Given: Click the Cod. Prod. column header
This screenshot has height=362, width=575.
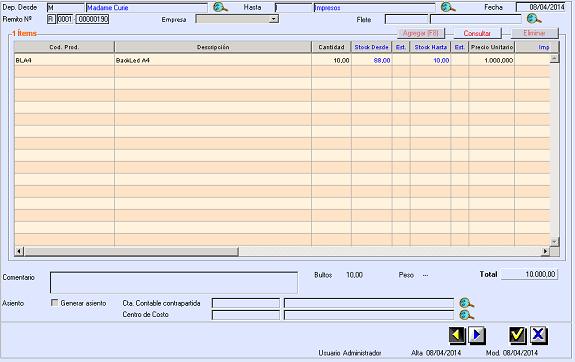Looking at the screenshot, I should tap(64, 47).
